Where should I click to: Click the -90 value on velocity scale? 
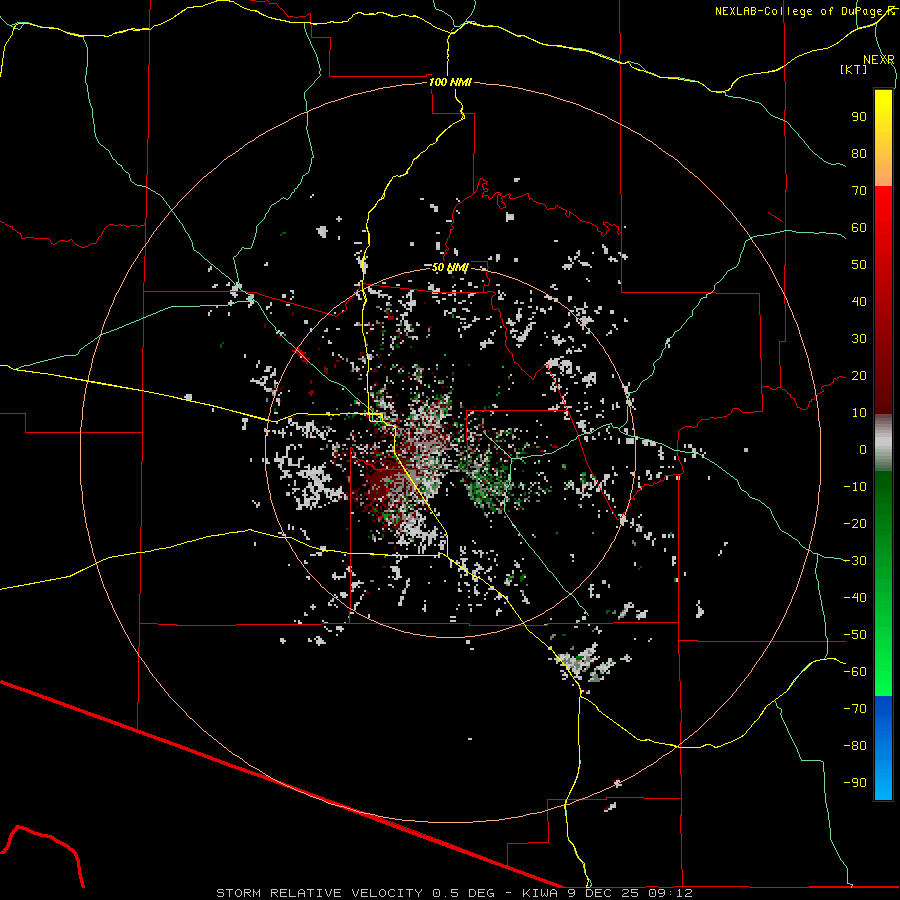[x=855, y=783]
